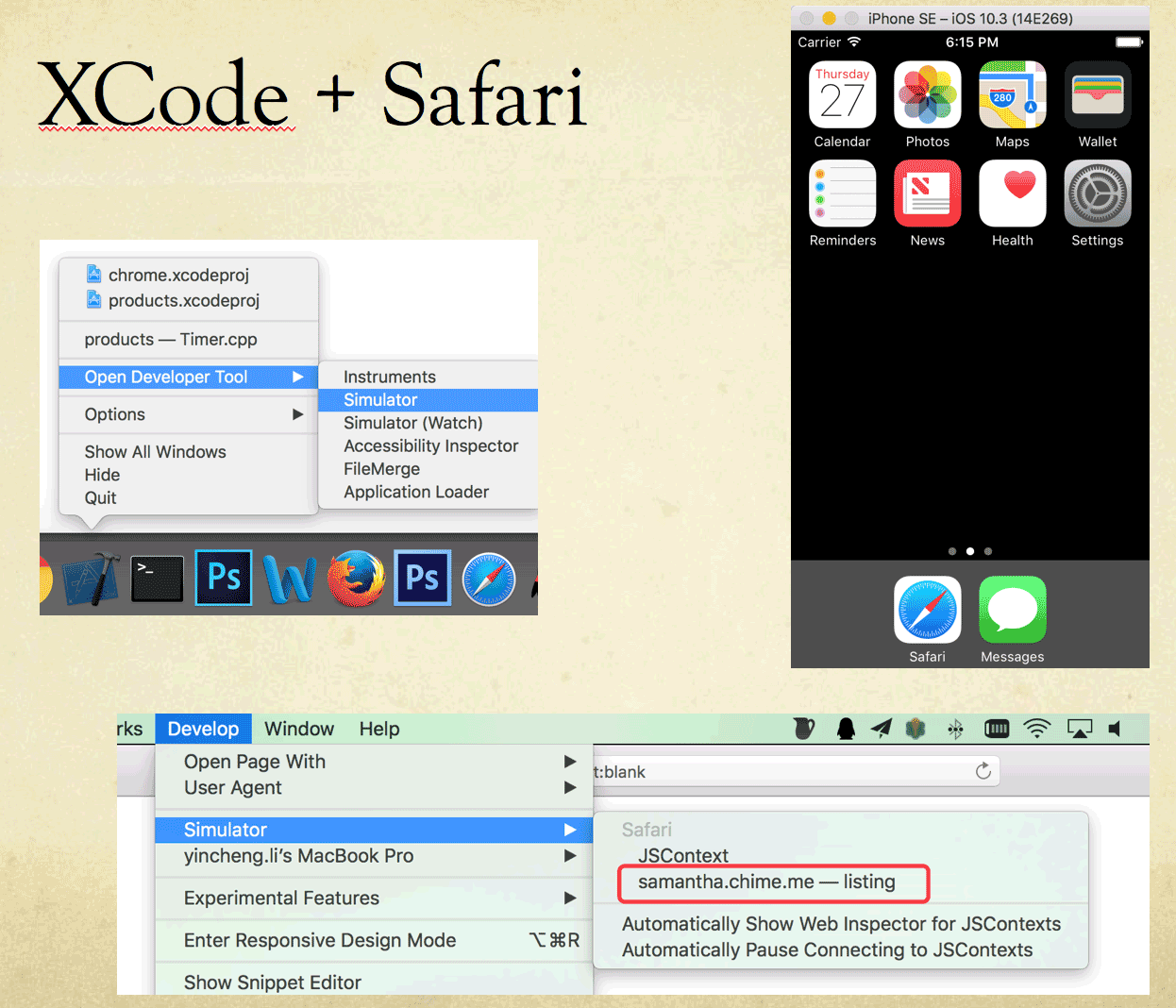This screenshot has height=1008, width=1176.
Task: Click the paper plane icon in menu bar
Action: (882, 728)
